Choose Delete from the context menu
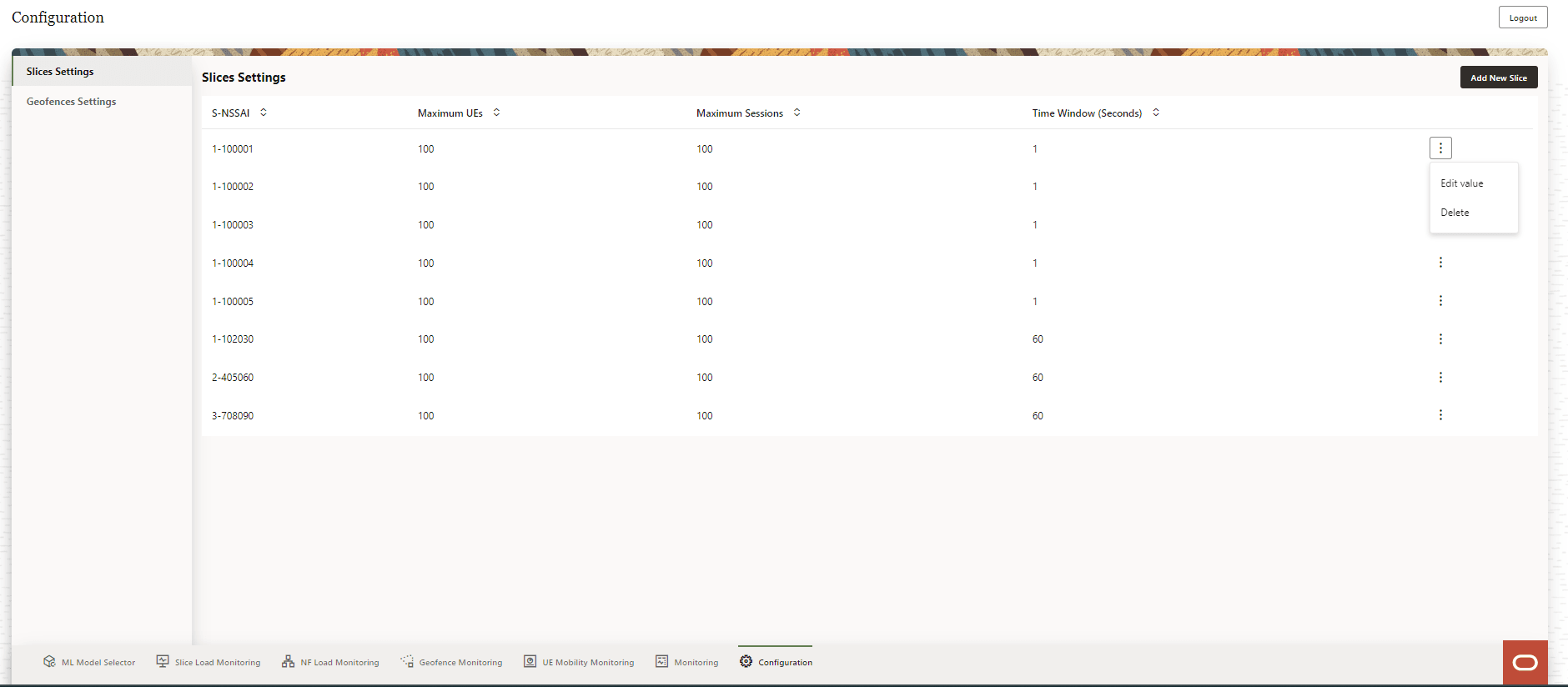 (x=1474, y=213)
